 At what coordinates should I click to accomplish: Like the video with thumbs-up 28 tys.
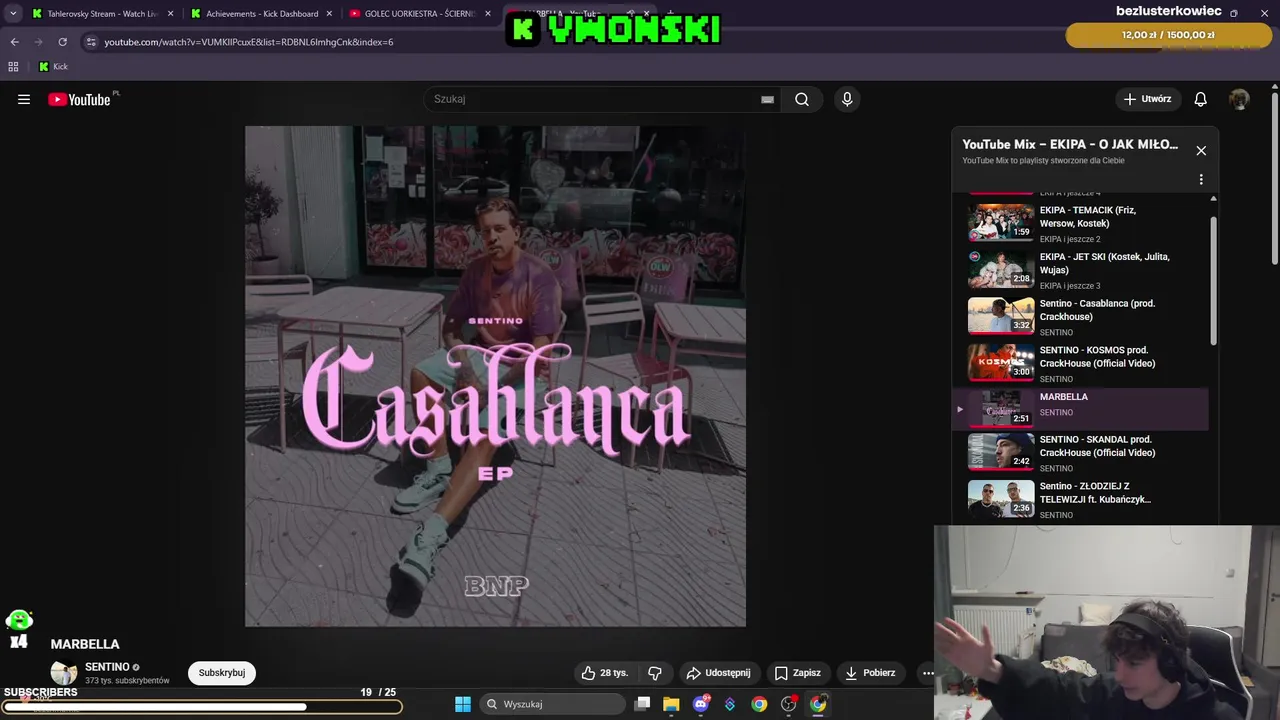[x=606, y=673]
